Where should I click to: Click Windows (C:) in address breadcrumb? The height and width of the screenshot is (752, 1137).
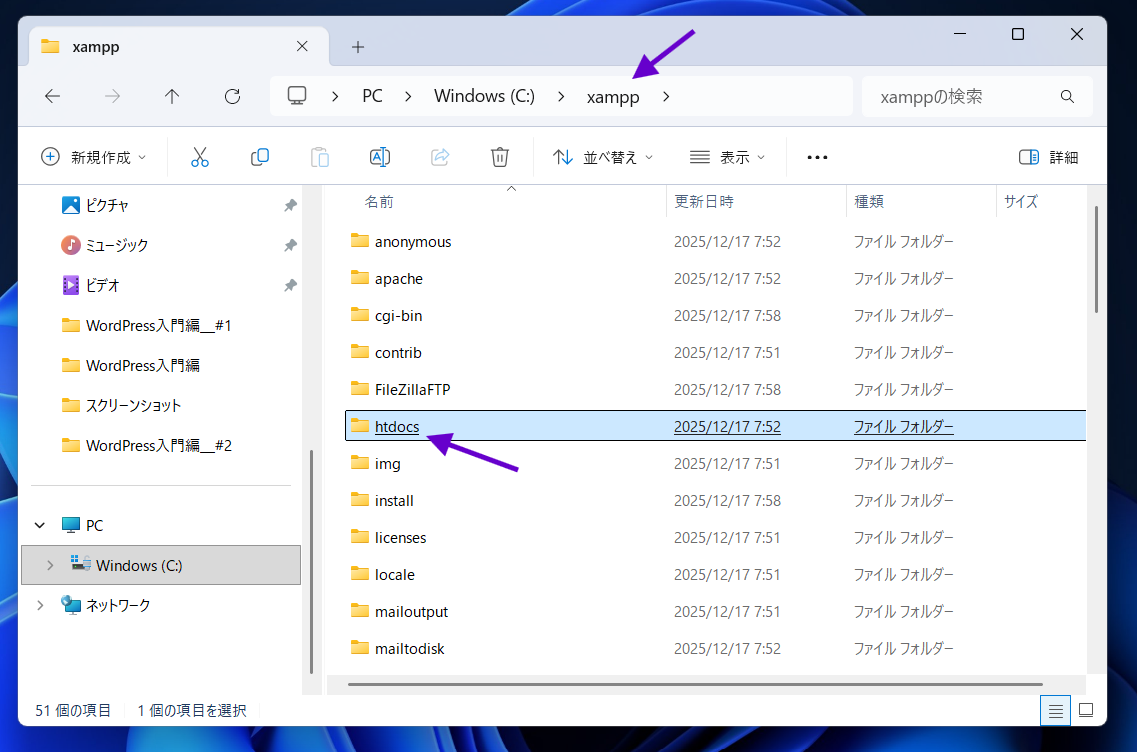[x=484, y=96]
